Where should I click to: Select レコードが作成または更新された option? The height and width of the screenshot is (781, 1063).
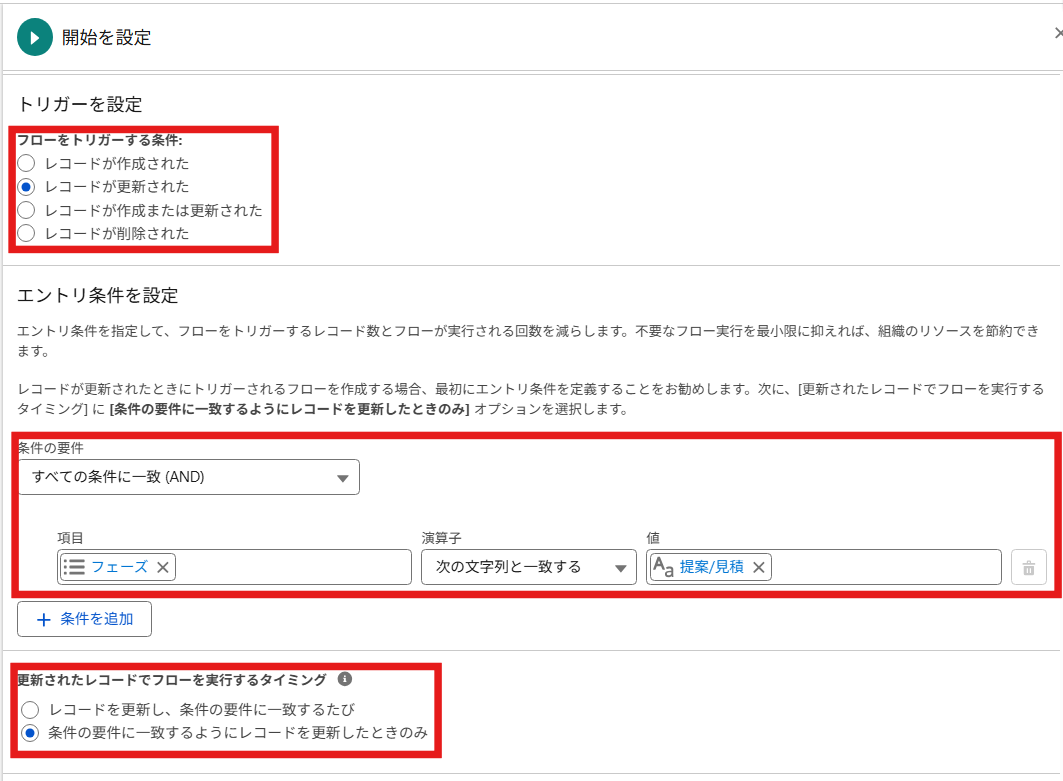(x=27, y=210)
